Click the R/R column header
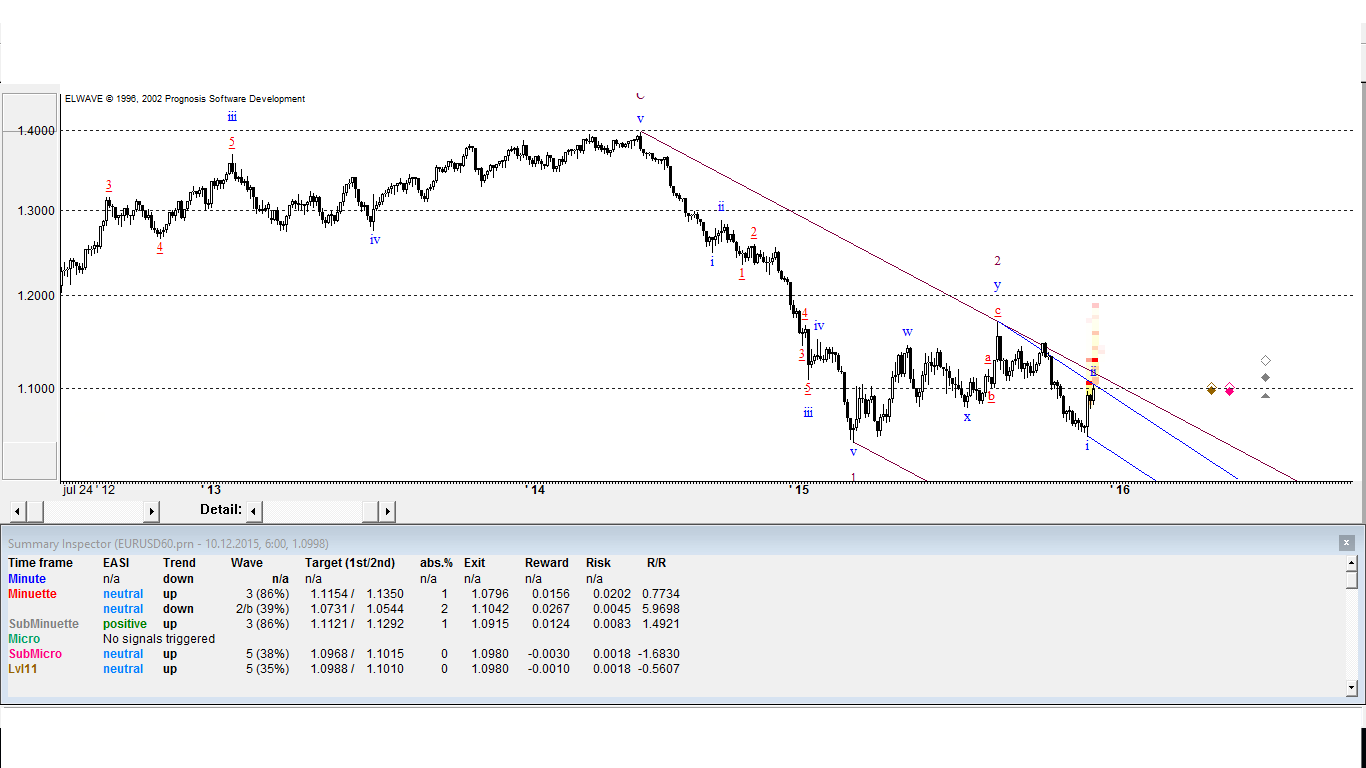Viewport: 1366px width, 768px height. (x=656, y=563)
